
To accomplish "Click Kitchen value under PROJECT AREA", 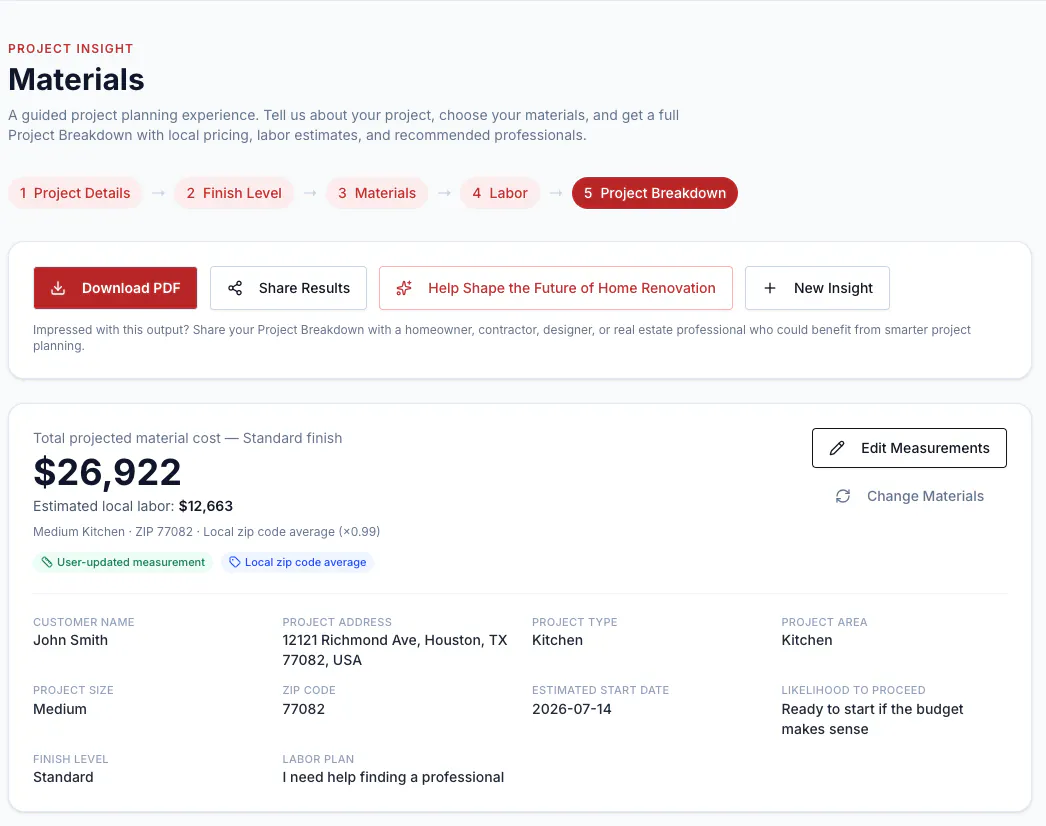I will pos(807,641).
